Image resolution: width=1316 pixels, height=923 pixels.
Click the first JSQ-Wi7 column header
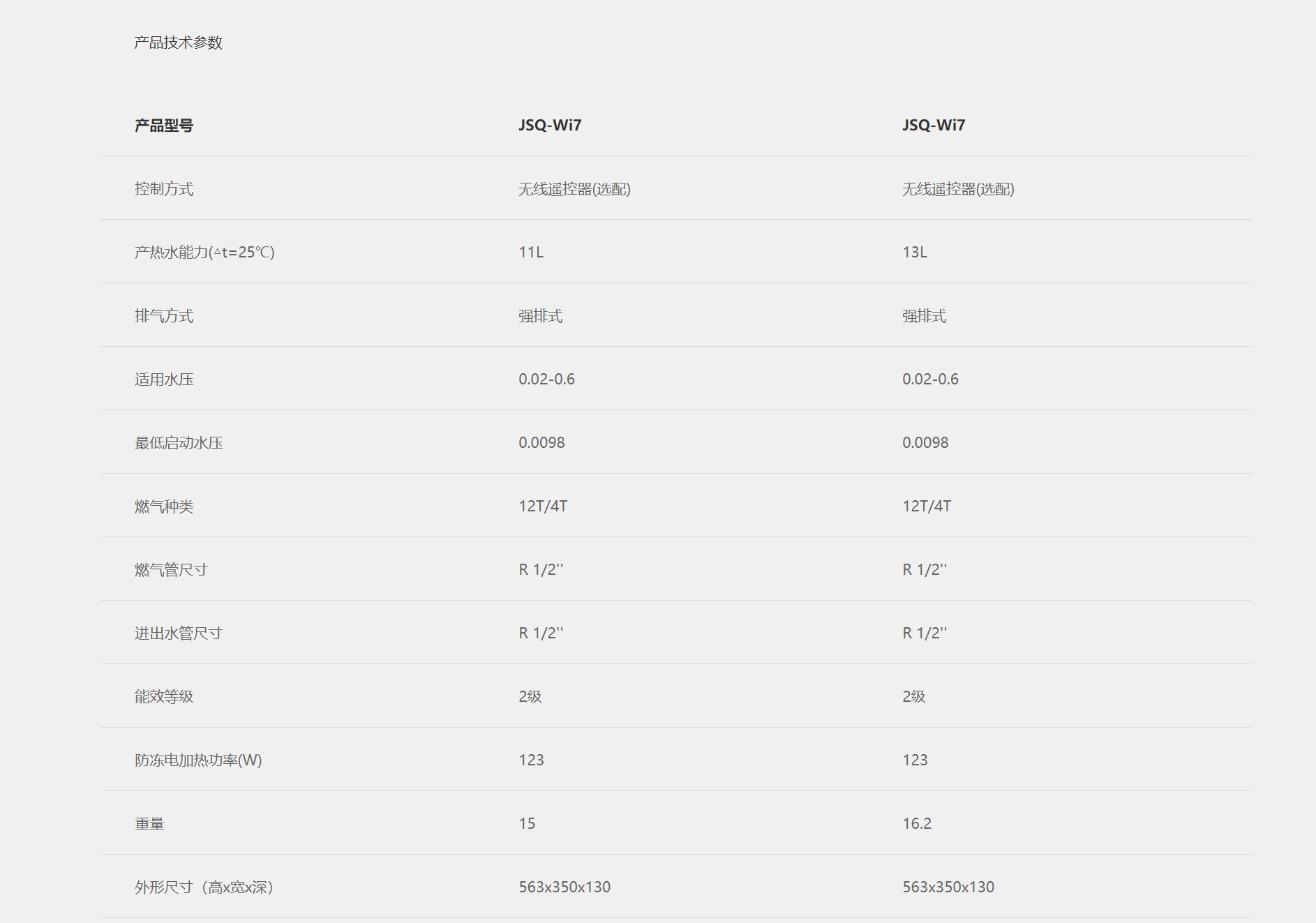550,125
